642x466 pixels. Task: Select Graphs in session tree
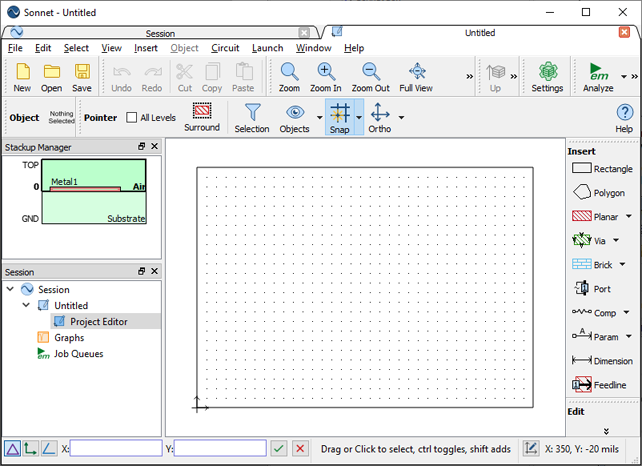[x=69, y=337]
